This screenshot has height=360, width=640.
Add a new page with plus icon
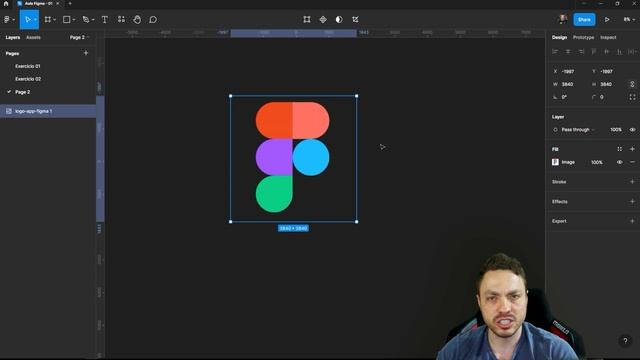coord(86,53)
